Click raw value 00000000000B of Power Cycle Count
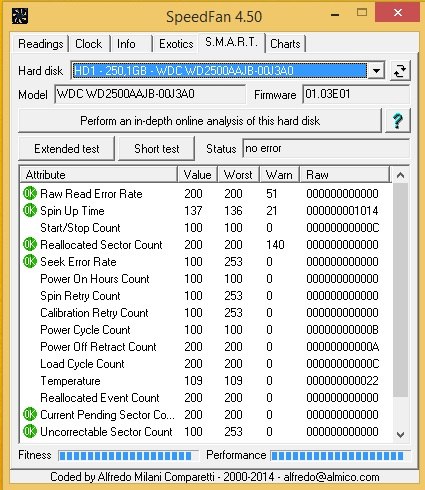This screenshot has height=490, width=425. 342,330
